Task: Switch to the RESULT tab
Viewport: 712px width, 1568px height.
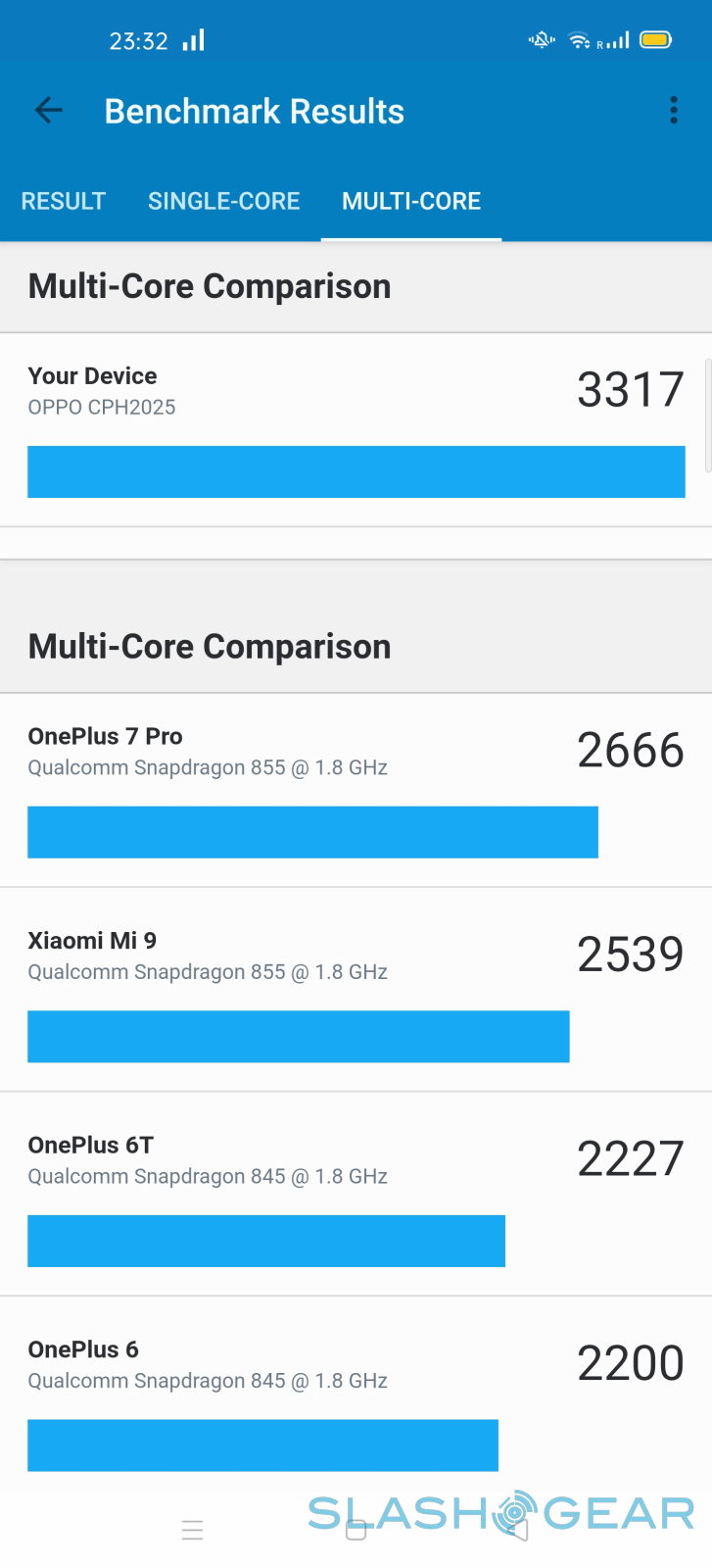Action: [x=64, y=201]
